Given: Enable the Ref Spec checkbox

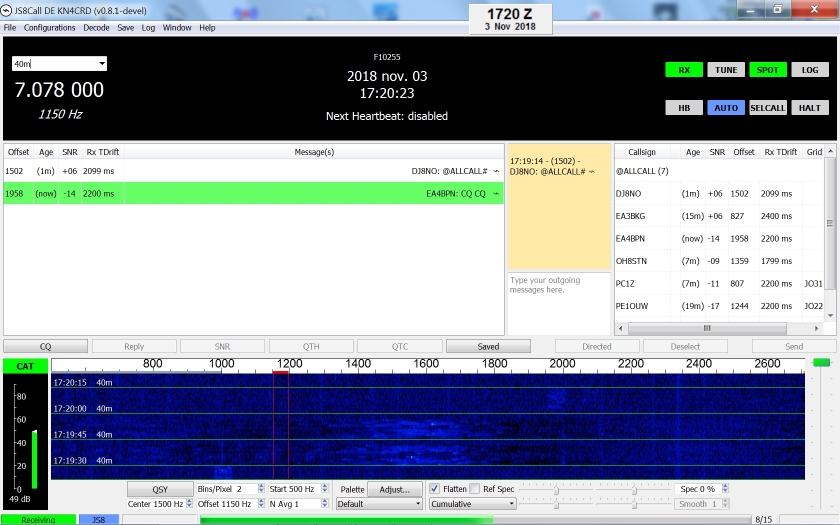Looking at the screenshot, I should pos(476,489).
